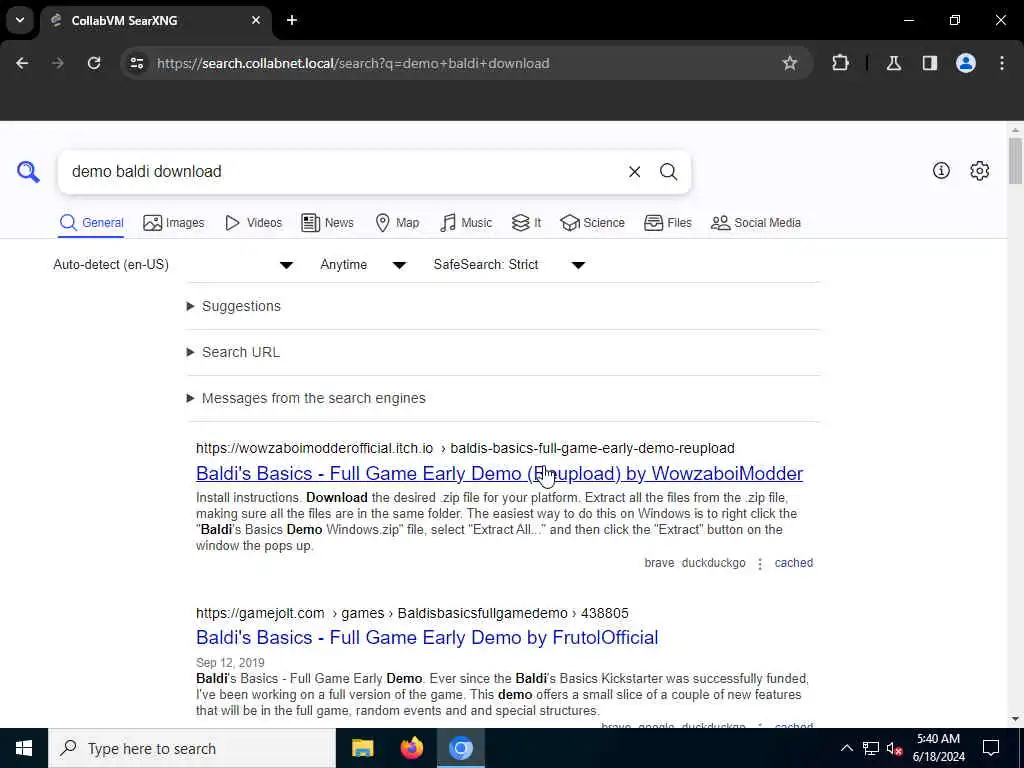Open Windows Start menu
Screen dimensions: 1024x768
coord(24,748)
